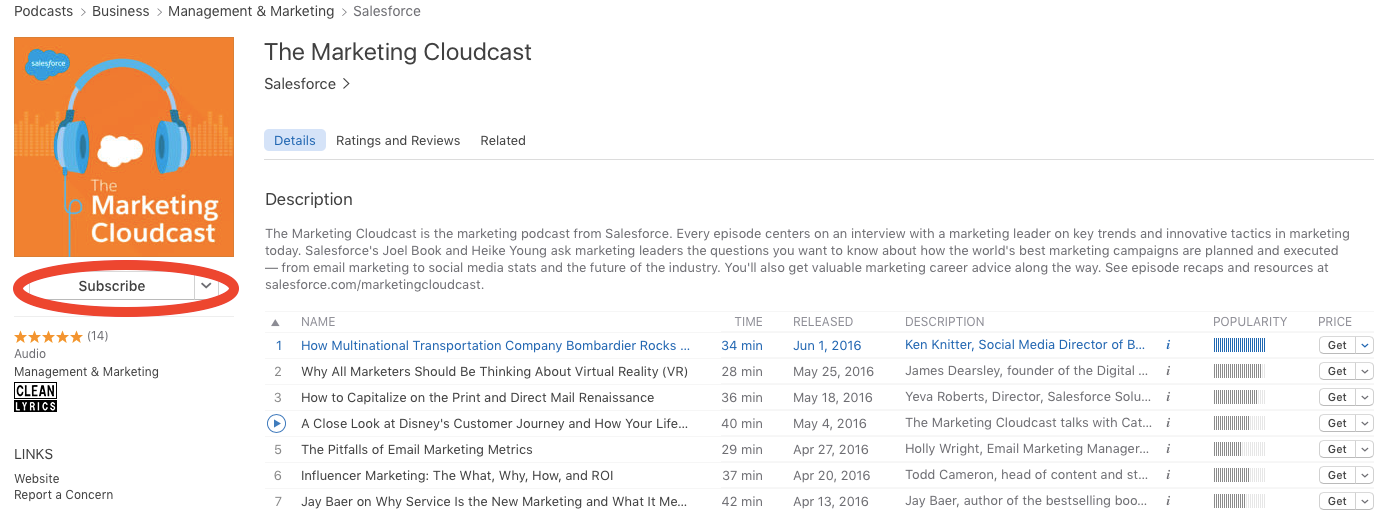The image size is (1381, 513).
Task: Open info icon for Bombardier episode
Action: pos(1168,345)
